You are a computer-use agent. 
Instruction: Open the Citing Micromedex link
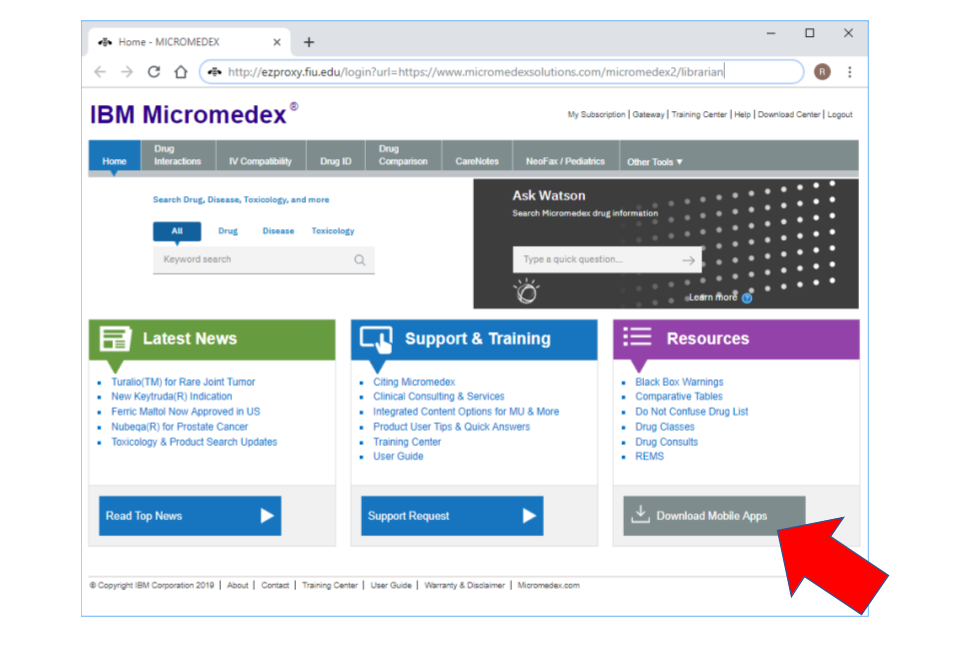pyautogui.click(x=414, y=382)
